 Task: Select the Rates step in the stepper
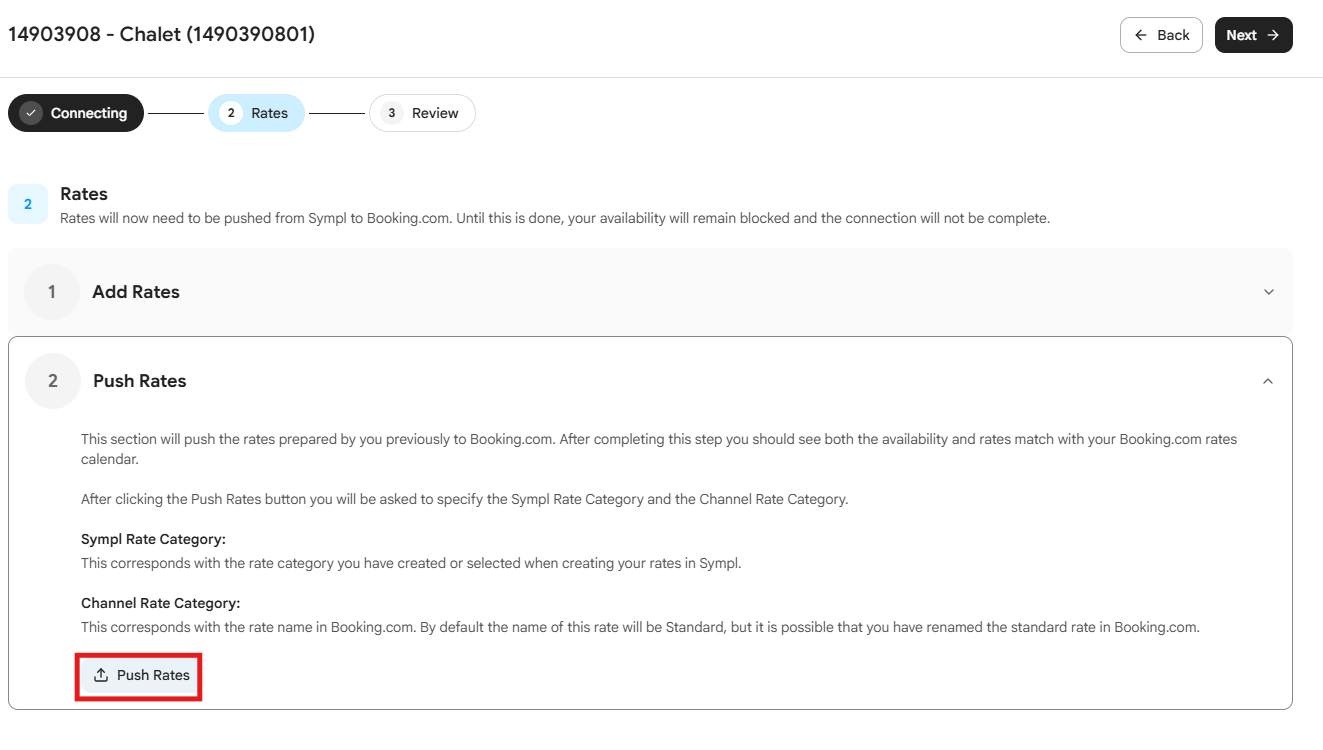(x=256, y=113)
